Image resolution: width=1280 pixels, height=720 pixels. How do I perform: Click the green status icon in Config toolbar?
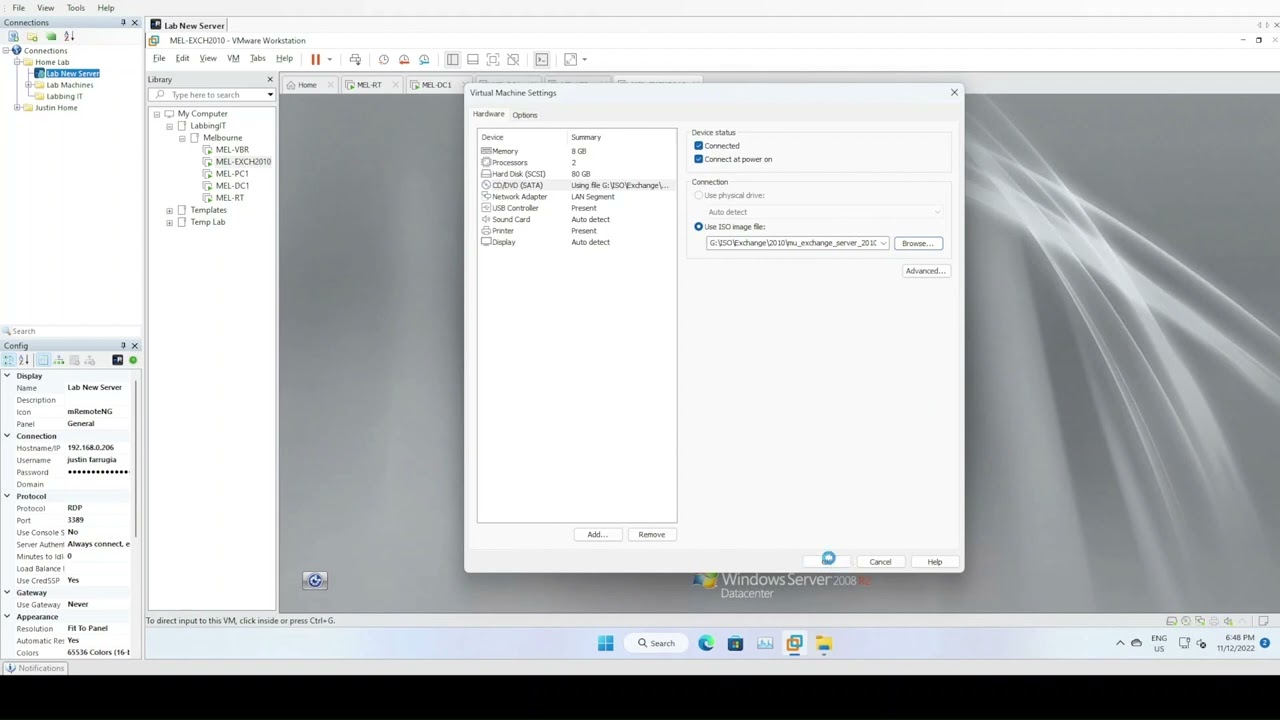click(132, 360)
